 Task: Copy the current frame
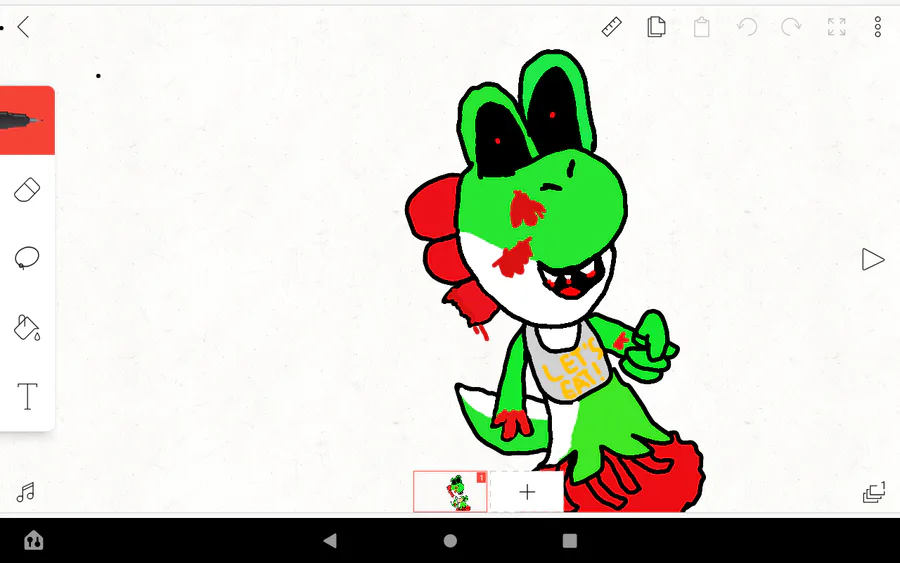tap(656, 27)
